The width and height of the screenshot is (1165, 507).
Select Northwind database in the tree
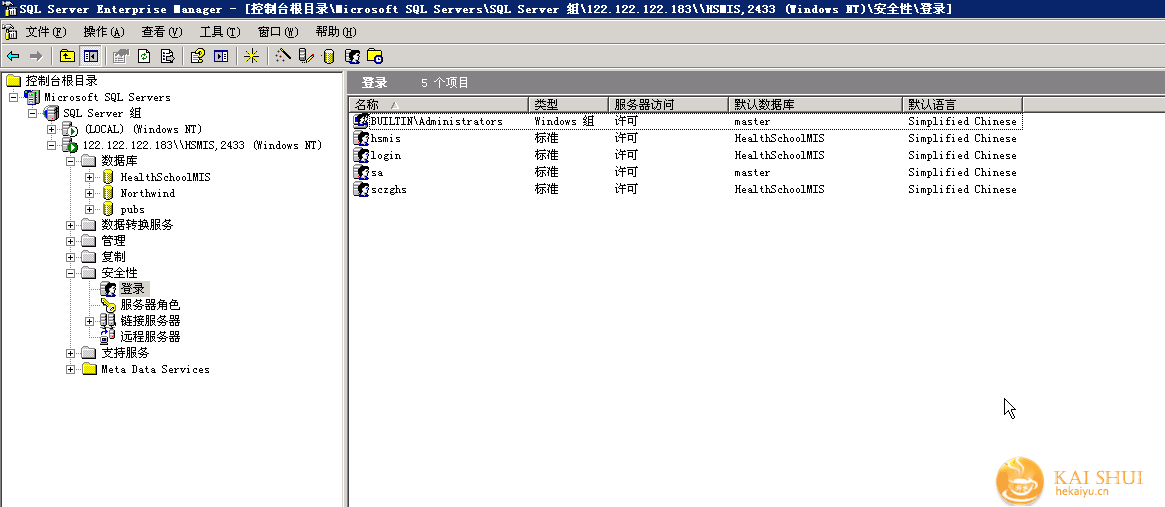click(148, 193)
